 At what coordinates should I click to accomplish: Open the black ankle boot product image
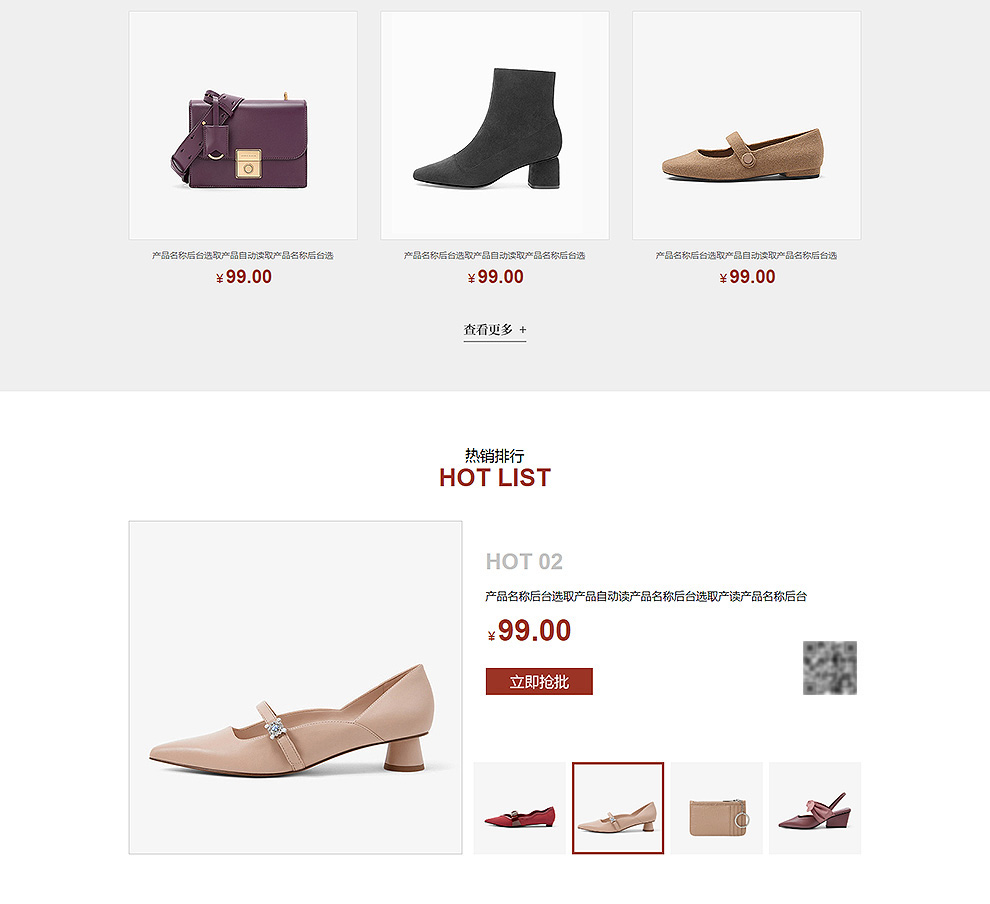pos(495,125)
